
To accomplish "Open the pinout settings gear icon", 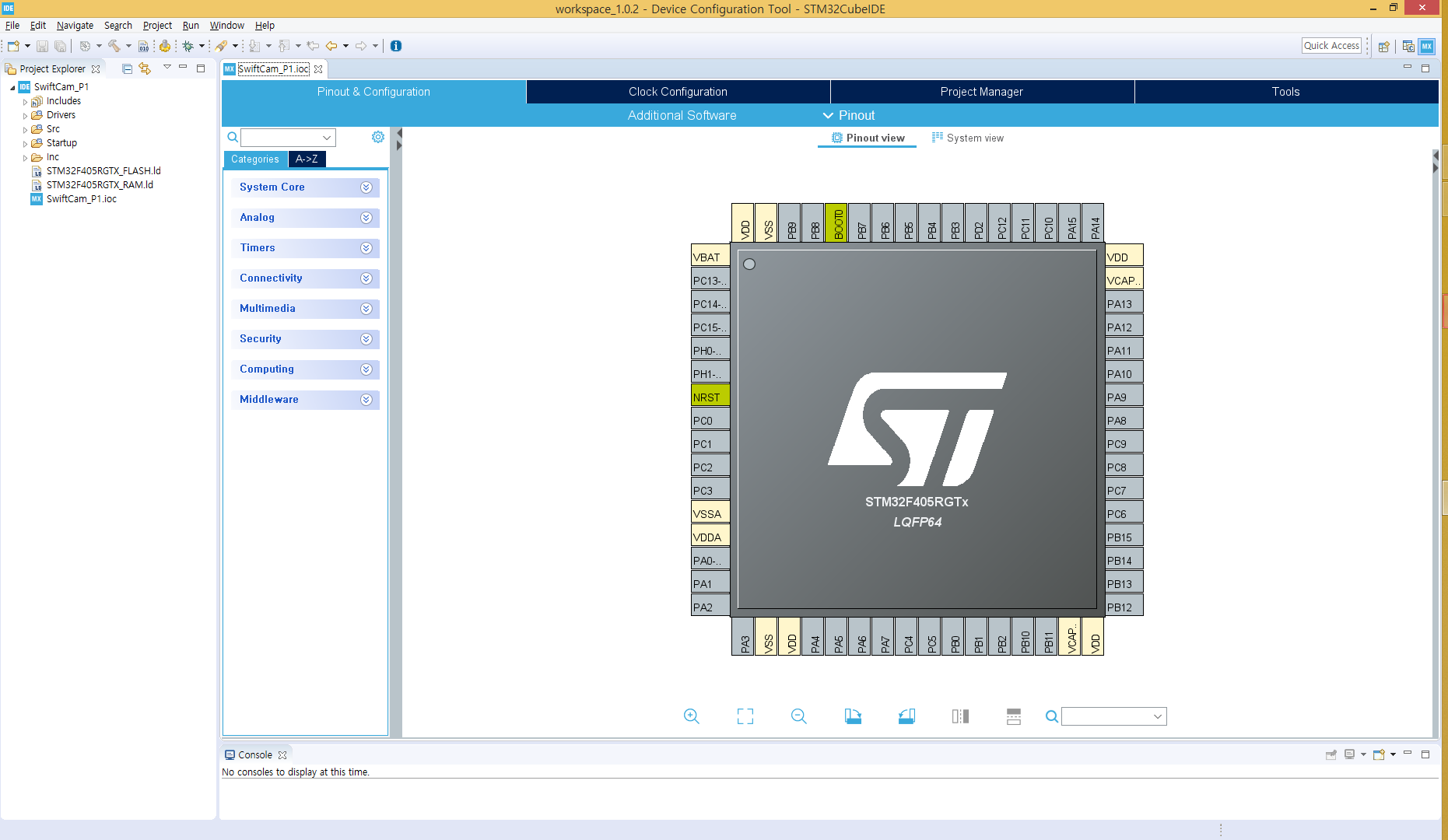I will pos(378,137).
